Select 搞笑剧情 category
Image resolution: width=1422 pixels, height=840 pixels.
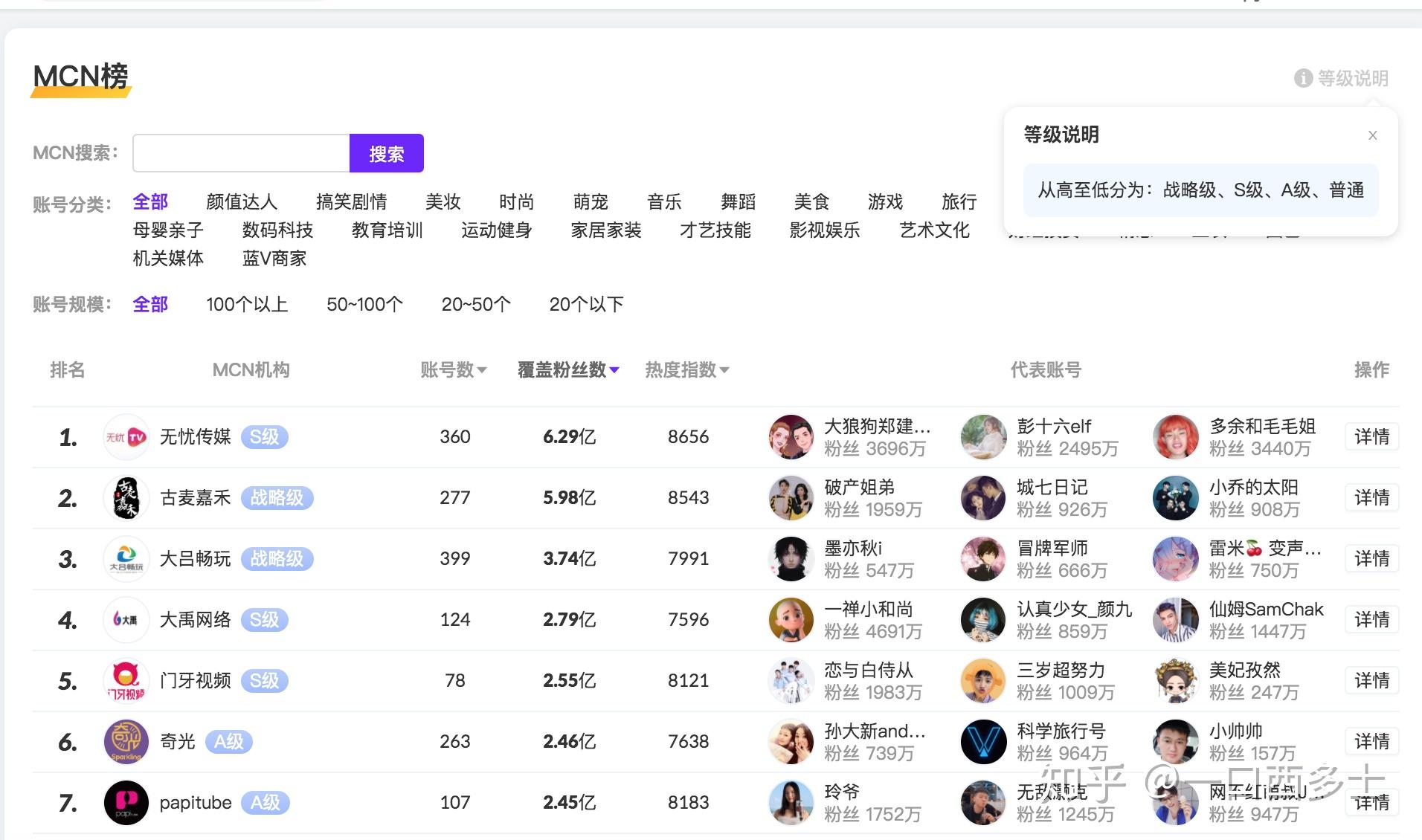click(x=351, y=201)
